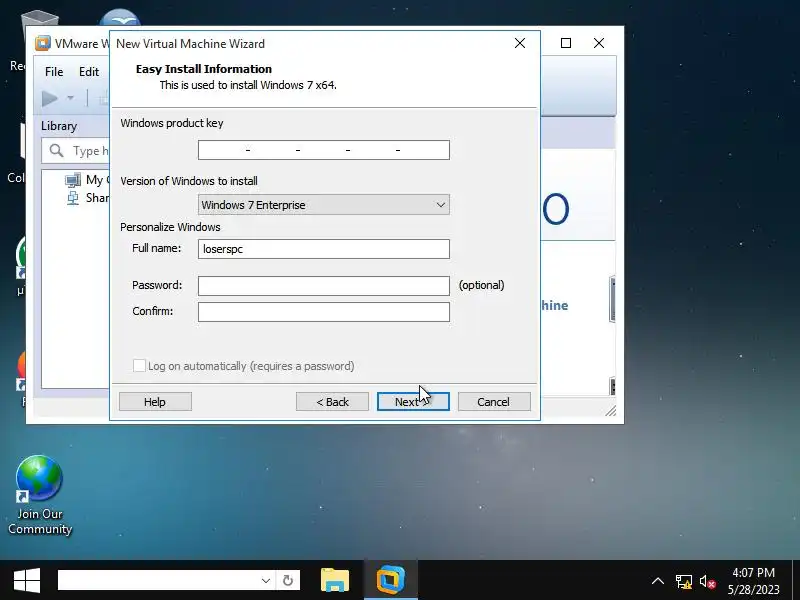Click the library search magnifier icon

click(56, 151)
